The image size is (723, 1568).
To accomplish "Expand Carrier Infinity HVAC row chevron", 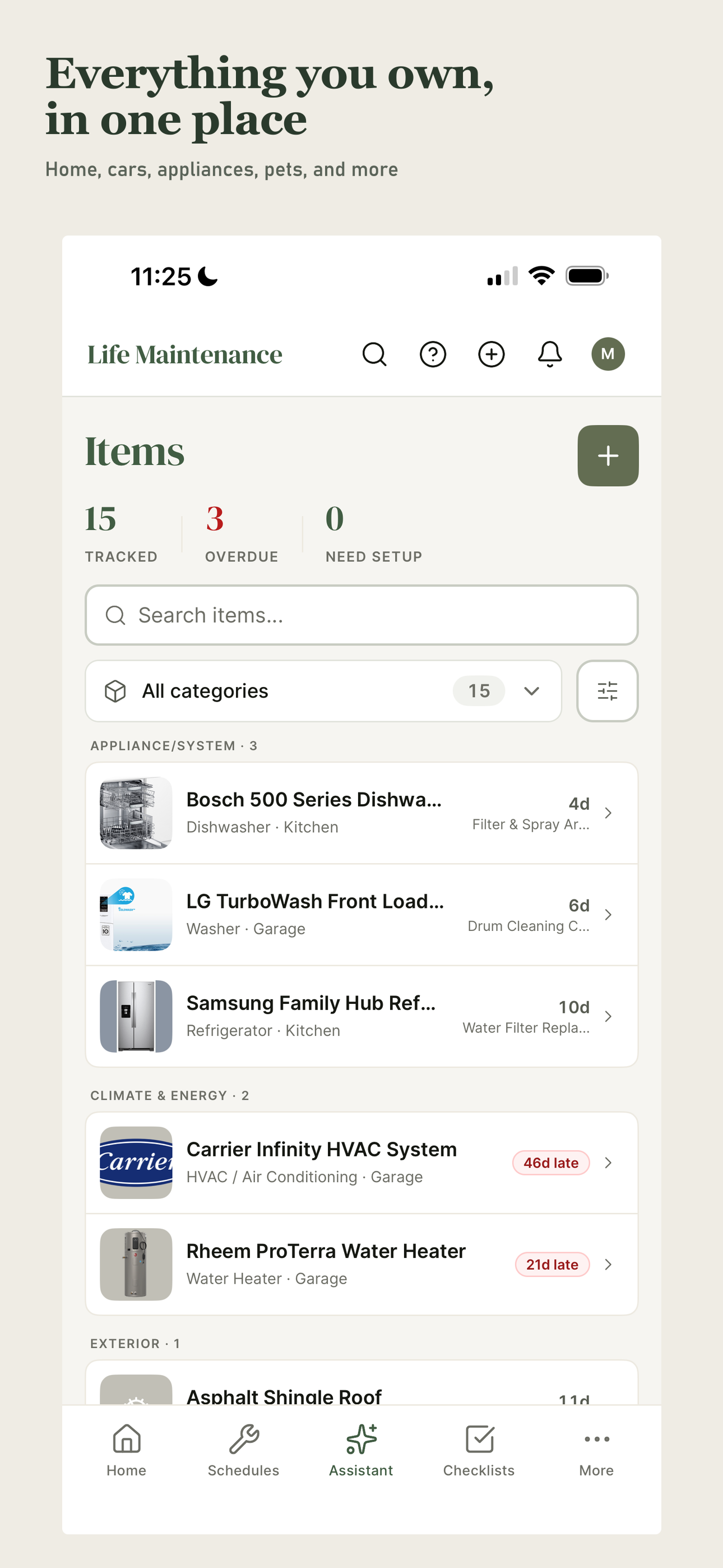I will (608, 1163).
